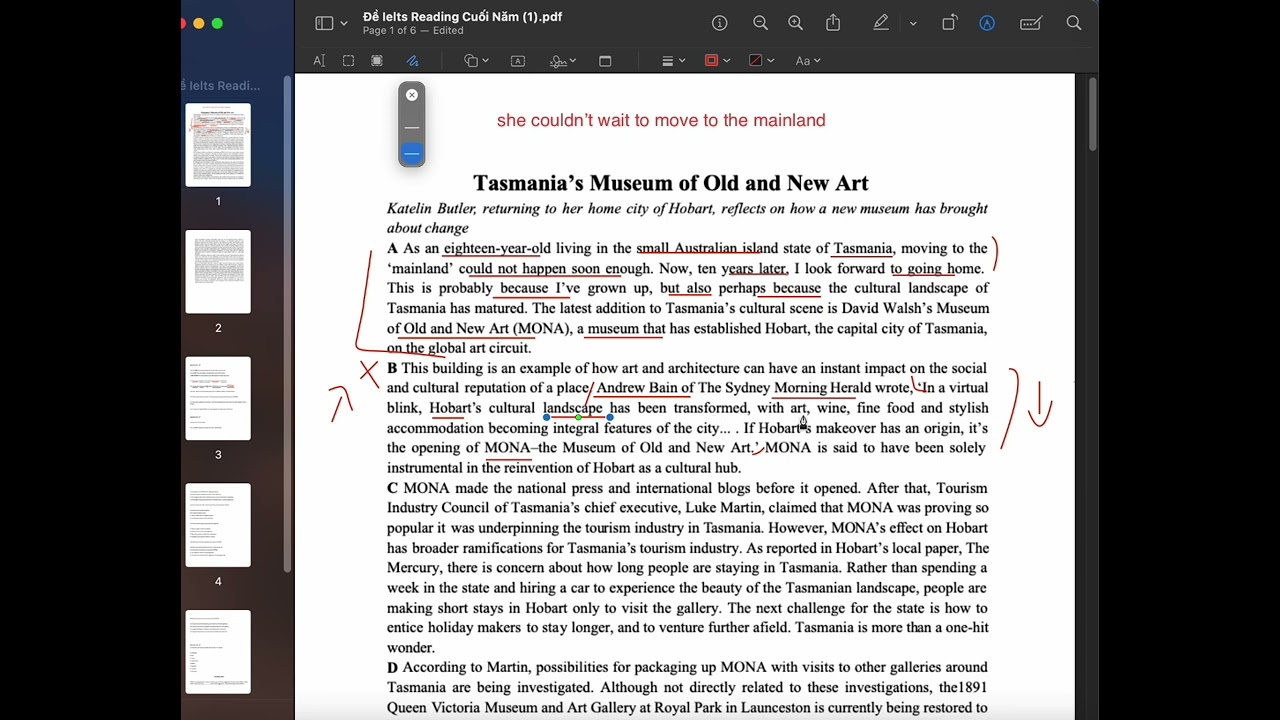Choose the Rectangular Selection tool
1280x720 pixels.
(348, 61)
